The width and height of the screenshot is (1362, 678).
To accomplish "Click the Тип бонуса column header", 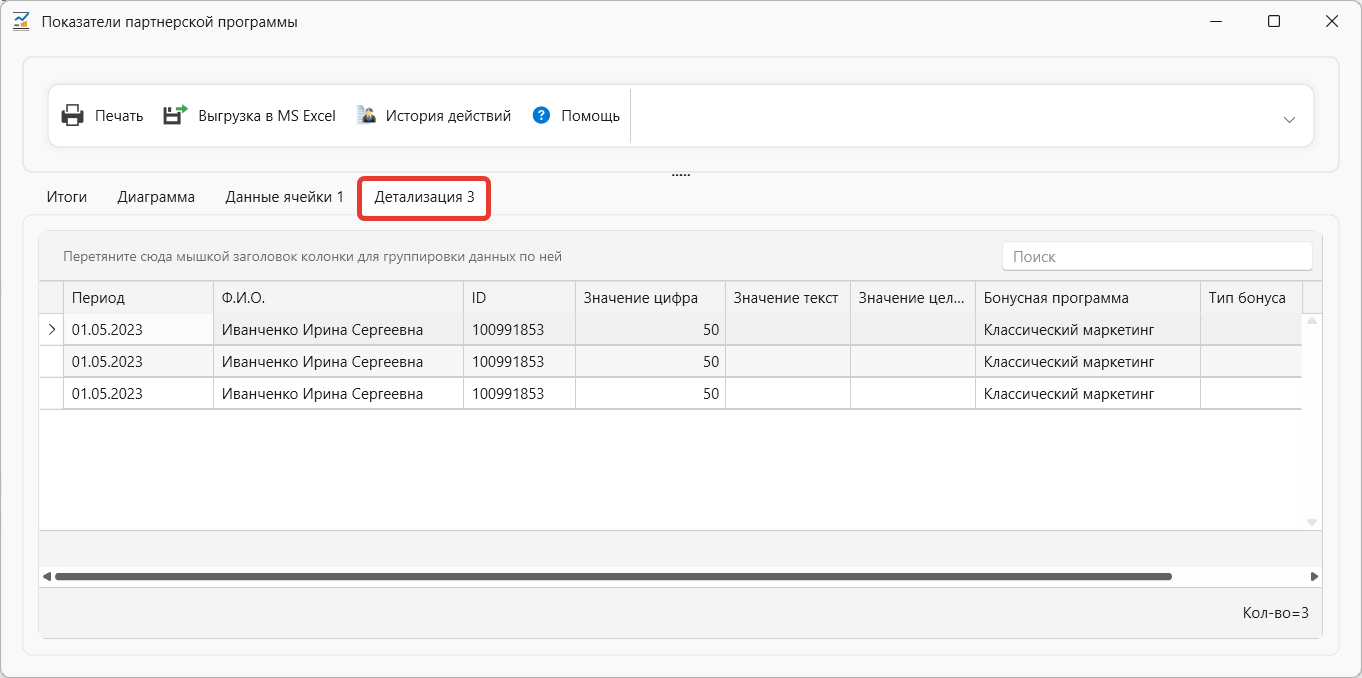I will tap(1251, 298).
